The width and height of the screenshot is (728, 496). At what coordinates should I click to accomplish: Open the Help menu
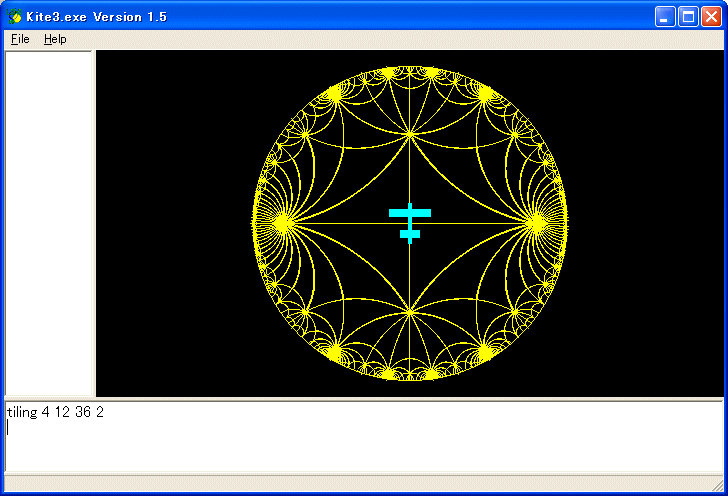point(55,39)
